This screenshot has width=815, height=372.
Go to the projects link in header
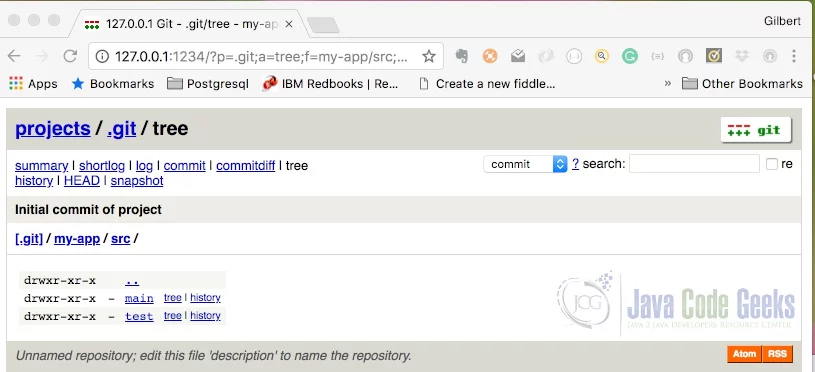(x=52, y=128)
